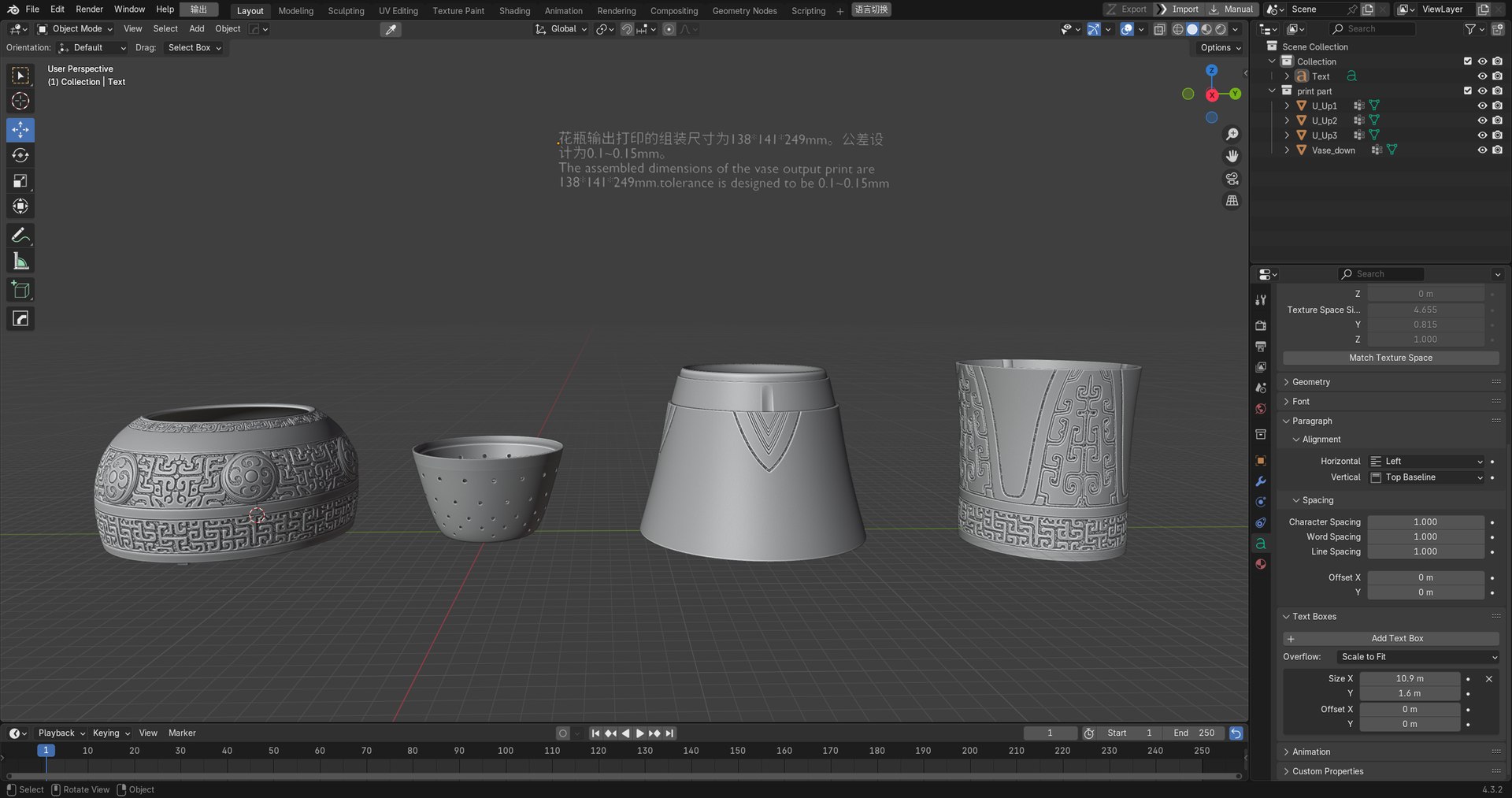
Task: Open the font Data properties tab
Action: [x=1261, y=544]
